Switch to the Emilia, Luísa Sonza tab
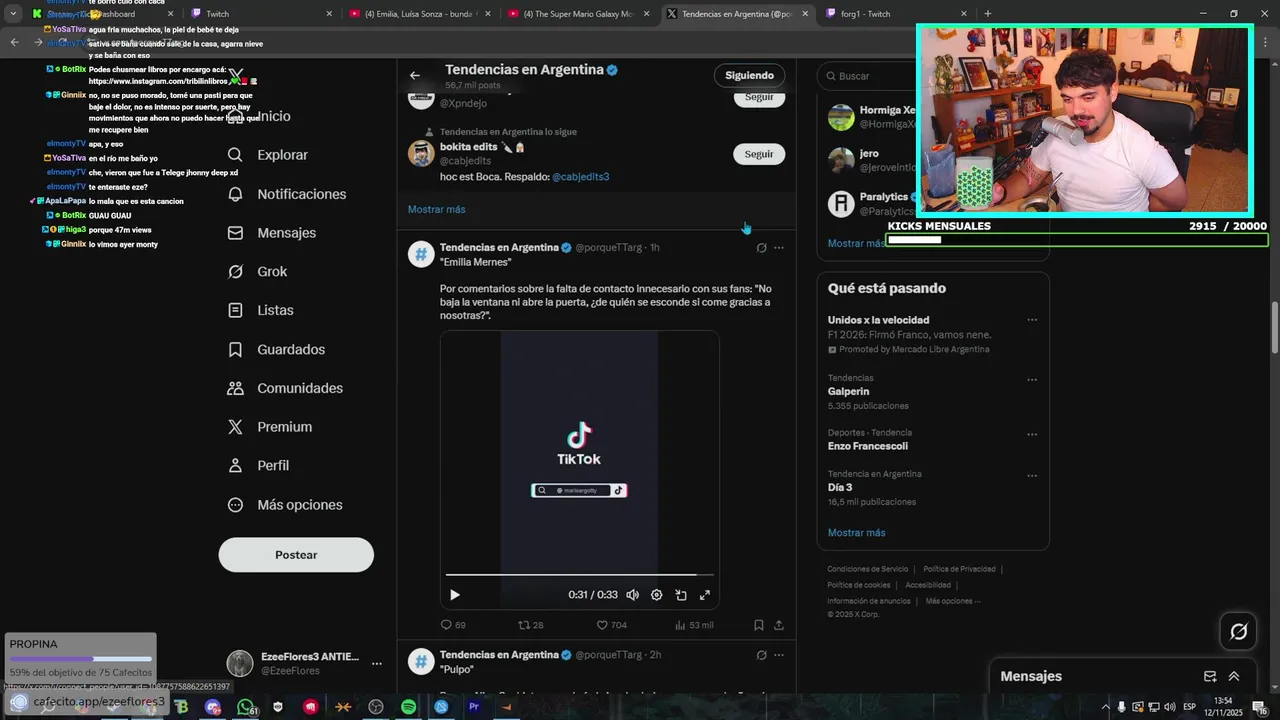This screenshot has width=1280, height=720. click(x=420, y=14)
